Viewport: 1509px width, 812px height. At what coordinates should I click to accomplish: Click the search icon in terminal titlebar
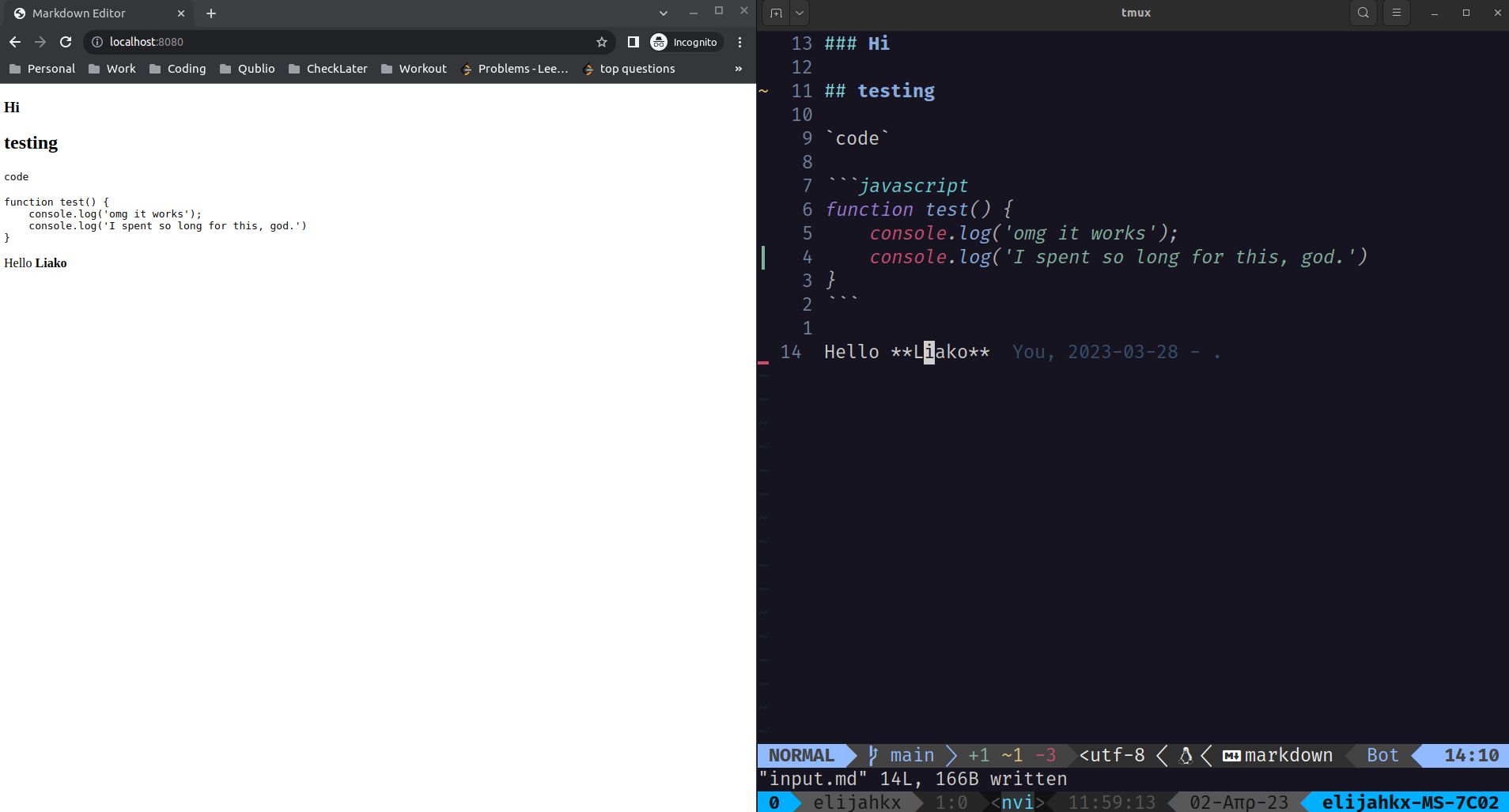click(1363, 13)
